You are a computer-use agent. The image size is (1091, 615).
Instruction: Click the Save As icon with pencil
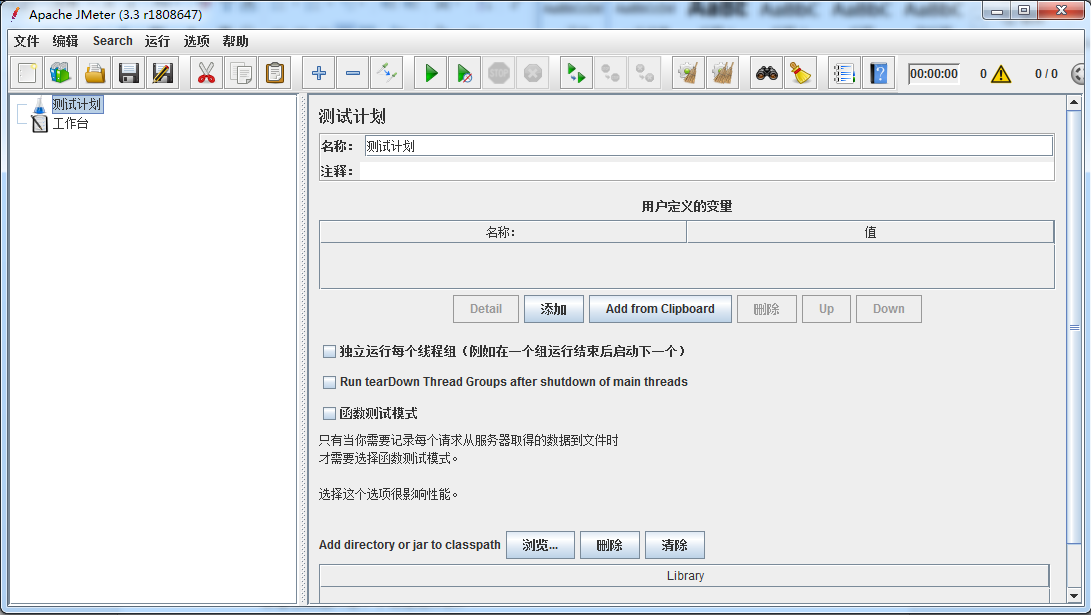[x=163, y=72]
